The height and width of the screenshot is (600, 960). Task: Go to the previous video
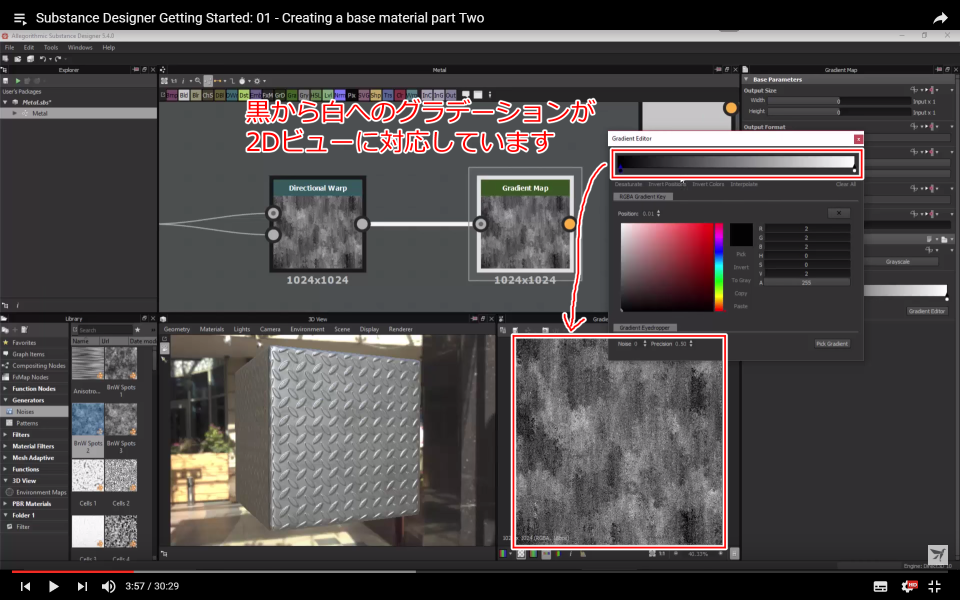point(25,586)
